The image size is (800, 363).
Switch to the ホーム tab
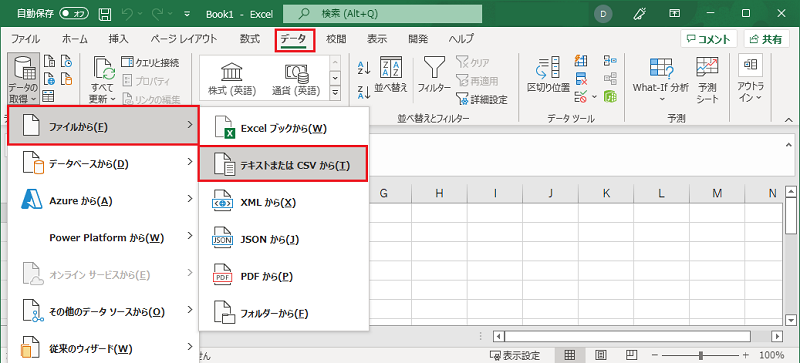click(x=74, y=39)
